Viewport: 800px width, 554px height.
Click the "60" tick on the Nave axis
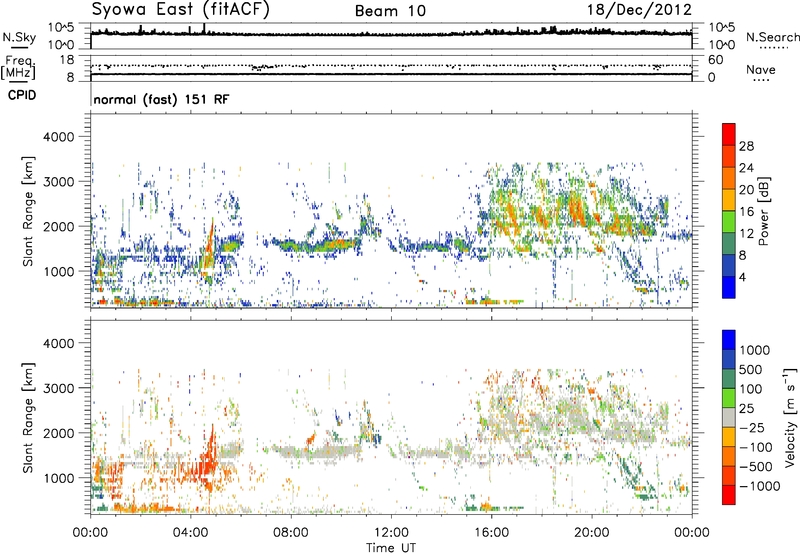(x=715, y=60)
